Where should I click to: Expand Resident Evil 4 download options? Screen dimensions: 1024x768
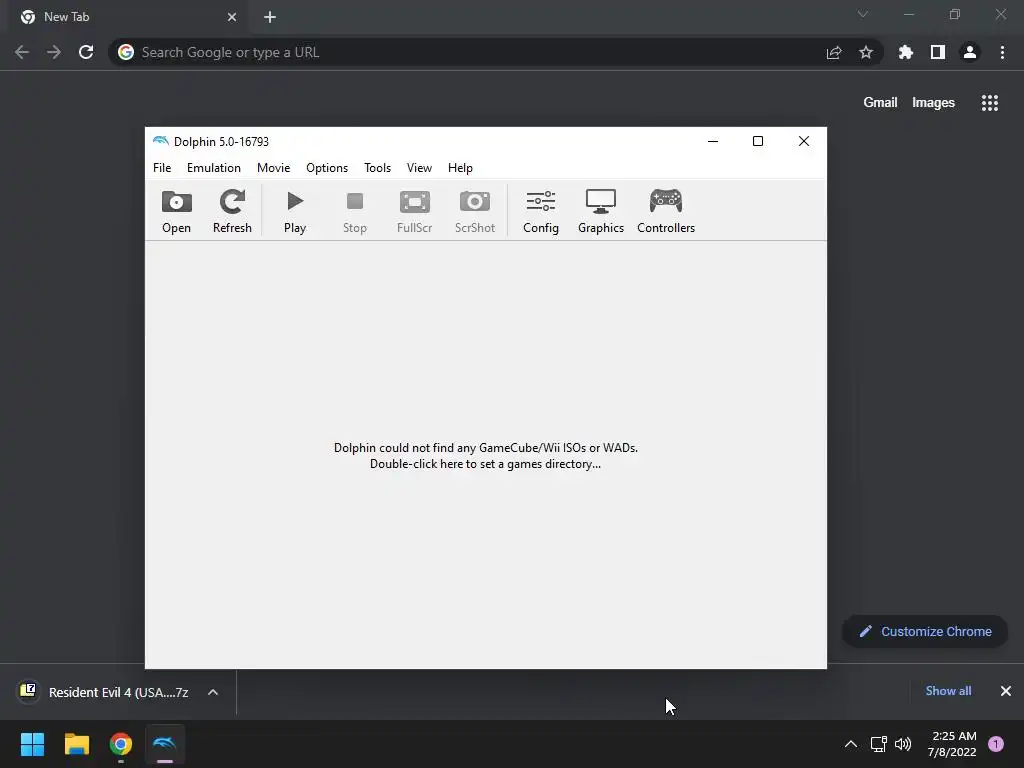pos(213,692)
